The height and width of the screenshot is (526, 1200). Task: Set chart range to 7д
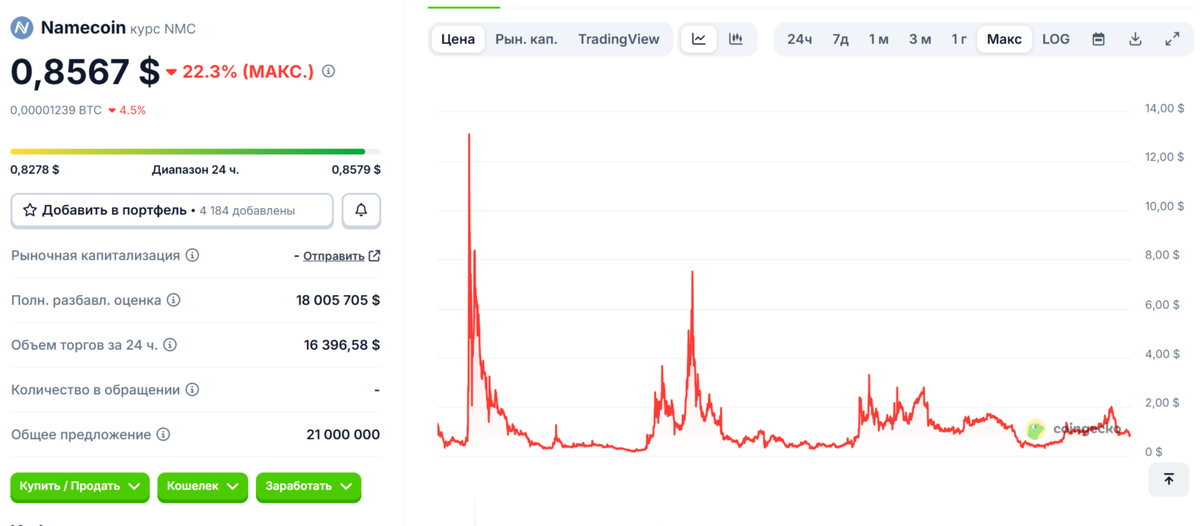pyautogui.click(x=841, y=39)
